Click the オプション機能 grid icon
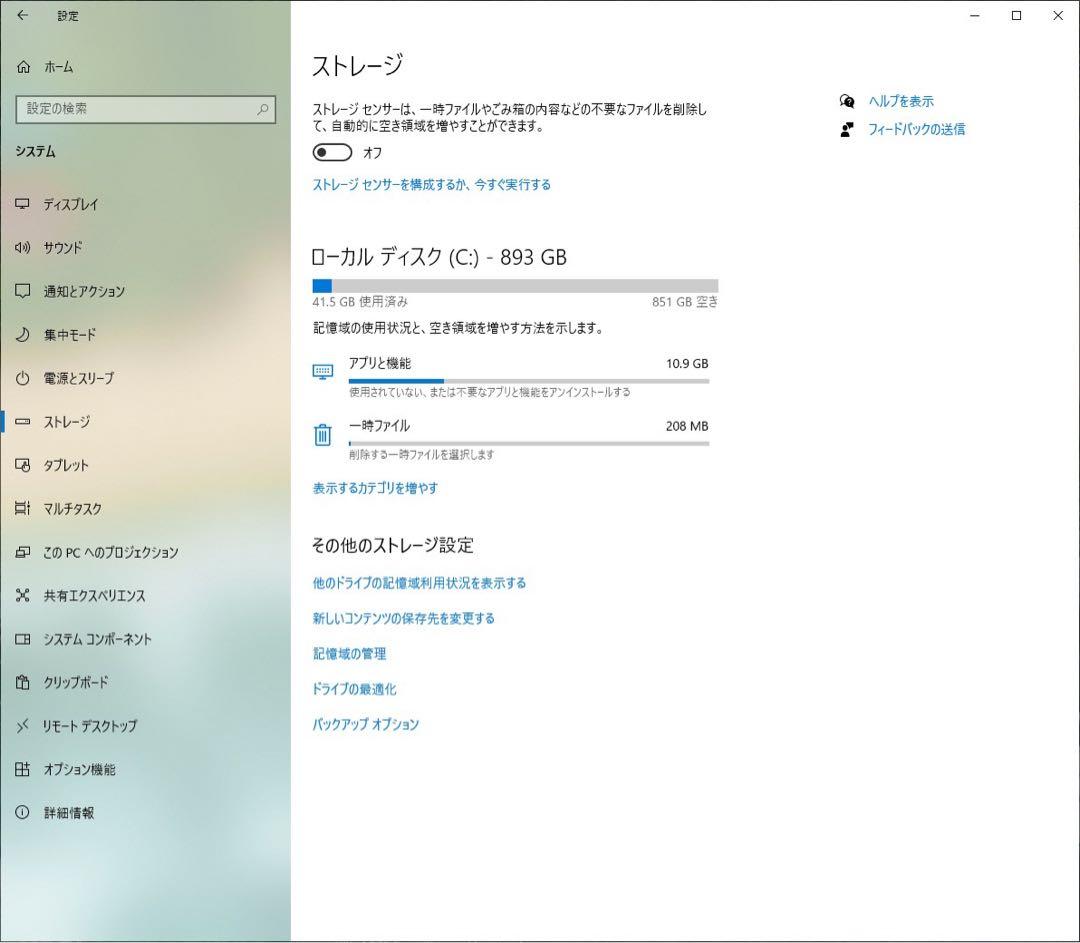Viewport: 1080px width, 943px height. (23, 769)
